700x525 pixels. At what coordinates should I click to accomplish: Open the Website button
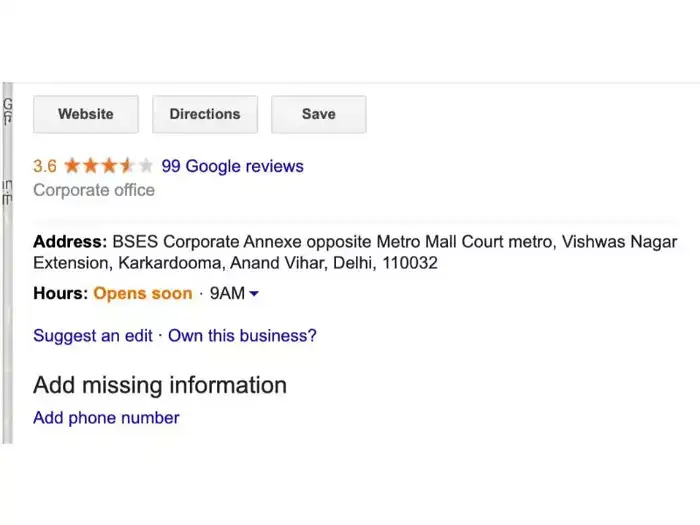pyautogui.click(x=86, y=114)
